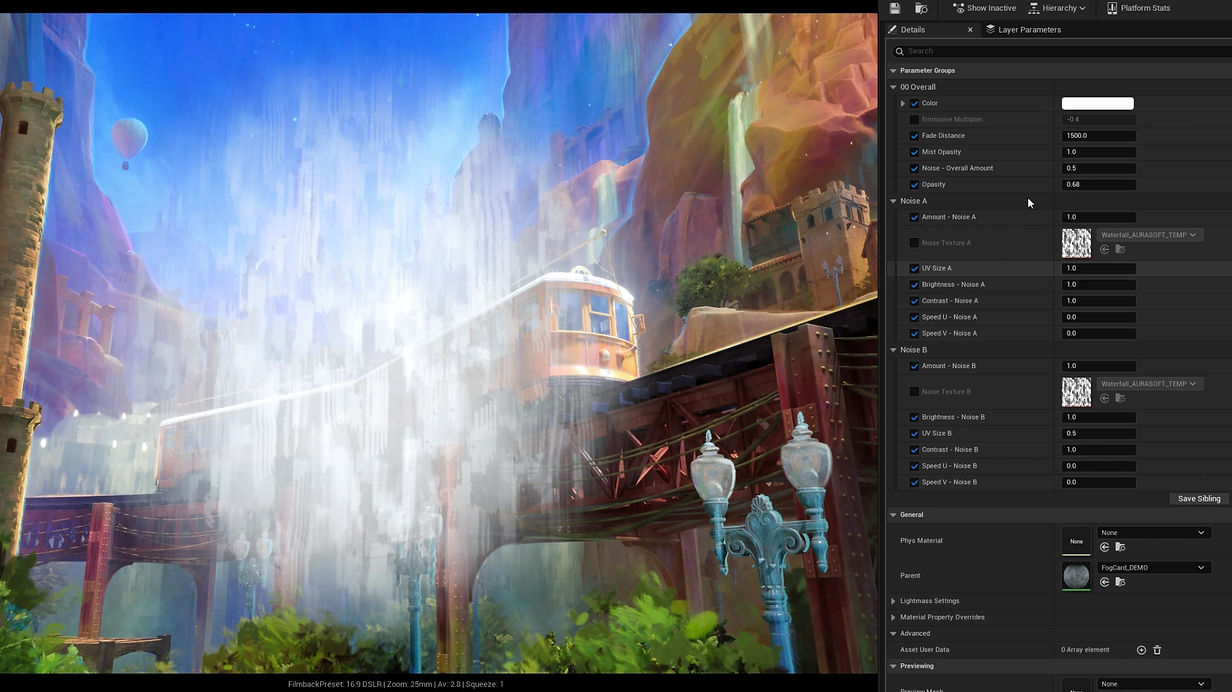
Task: Close the Details tab
Action: 970,30
